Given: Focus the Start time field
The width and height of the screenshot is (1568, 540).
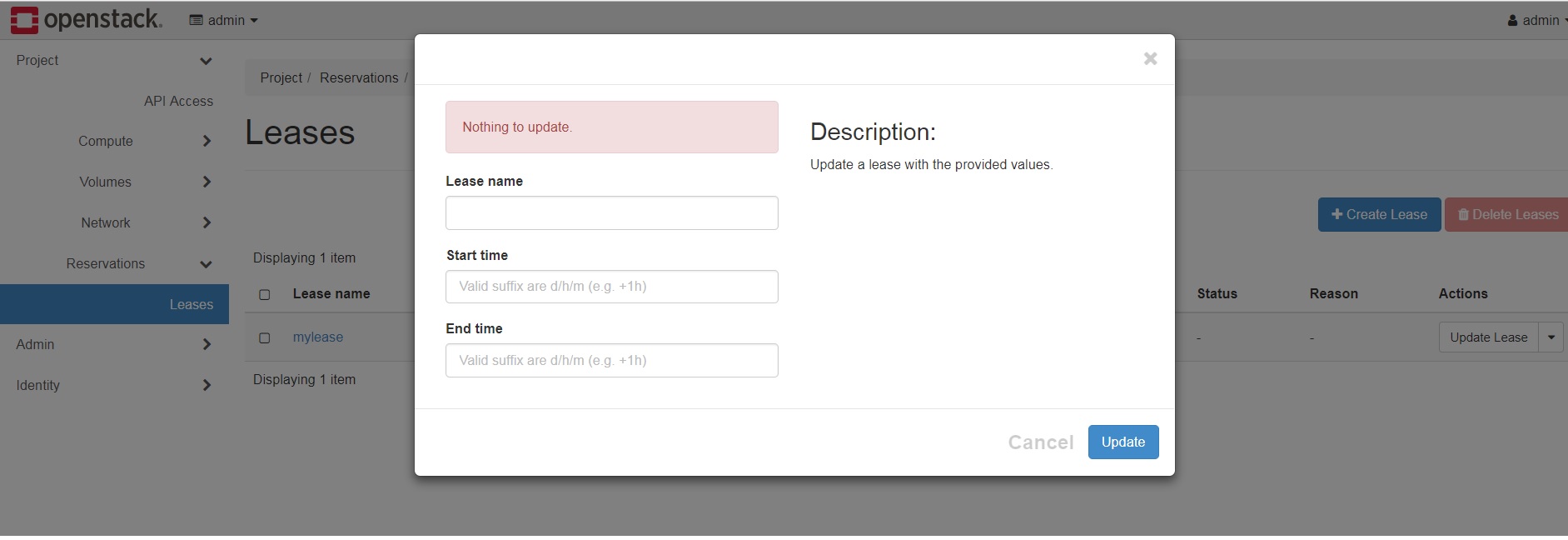Looking at the screenshot, I should click(612, 287).
